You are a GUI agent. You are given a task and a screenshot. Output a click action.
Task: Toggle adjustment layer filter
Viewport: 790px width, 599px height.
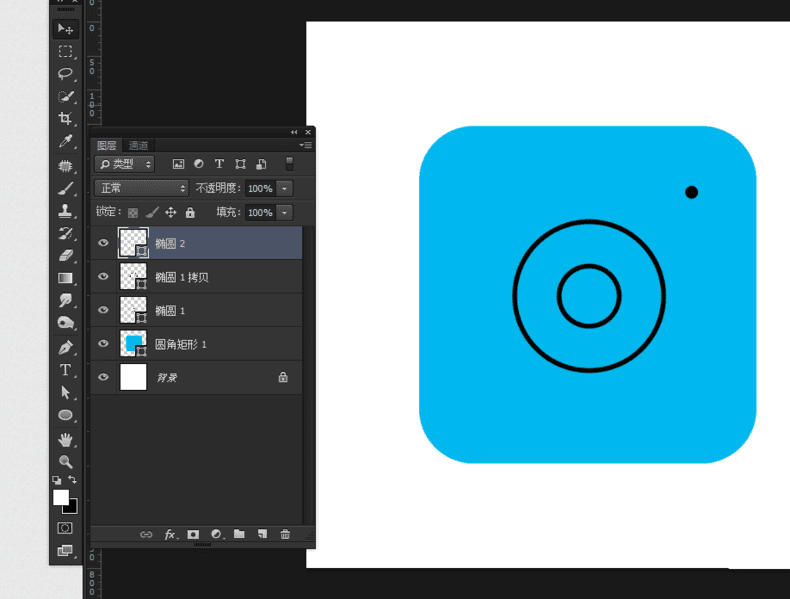pyautogui.click(x=199, y=164)
